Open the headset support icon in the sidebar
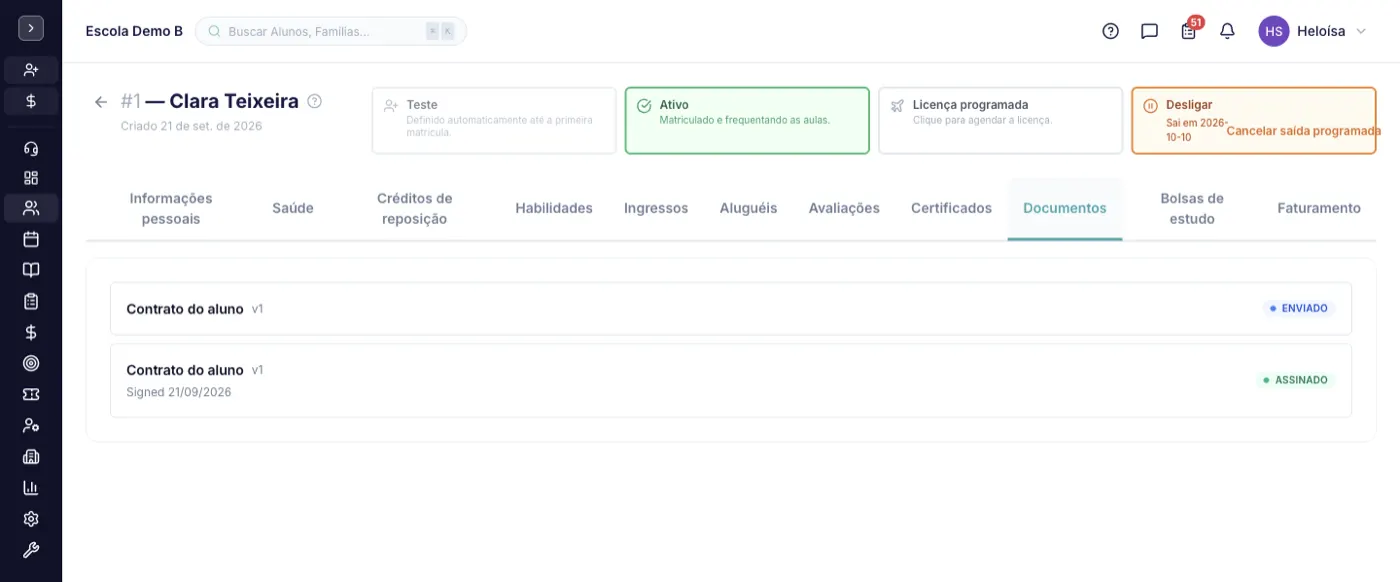The image size is (1400, 582). pos(31,149)
